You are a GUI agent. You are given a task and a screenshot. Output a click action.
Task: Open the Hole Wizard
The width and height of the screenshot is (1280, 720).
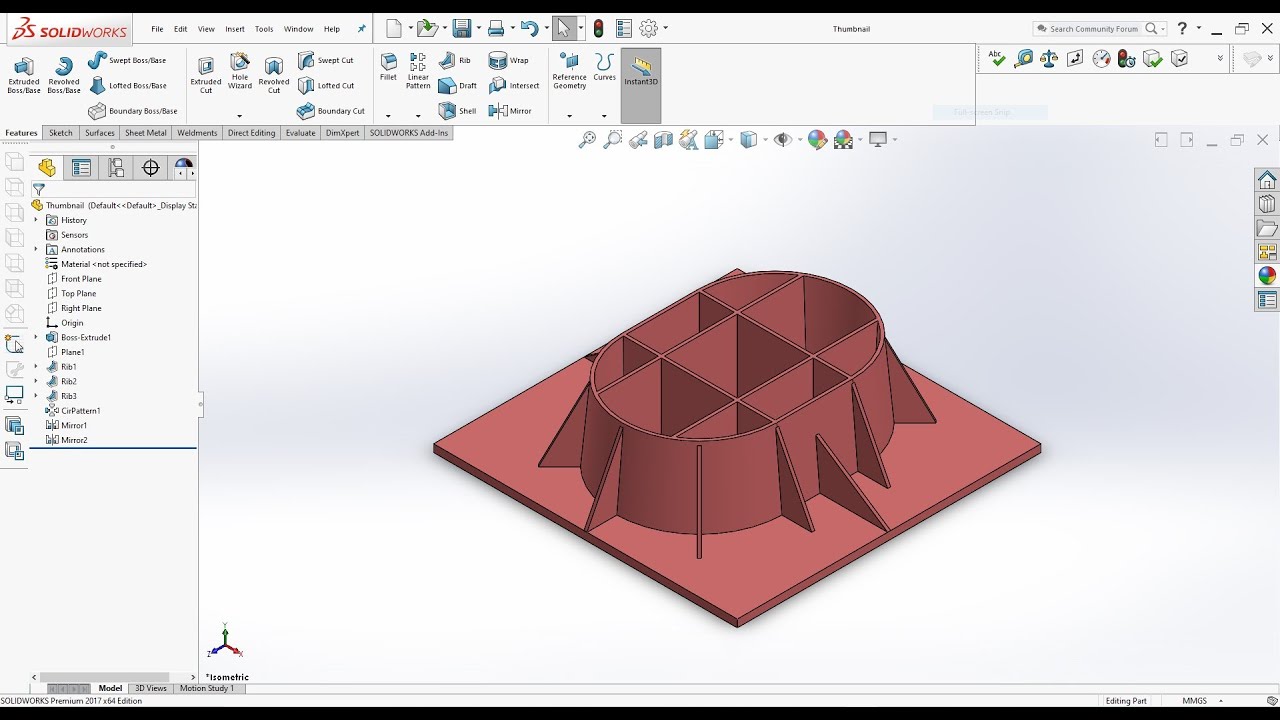tap(240, 72)
